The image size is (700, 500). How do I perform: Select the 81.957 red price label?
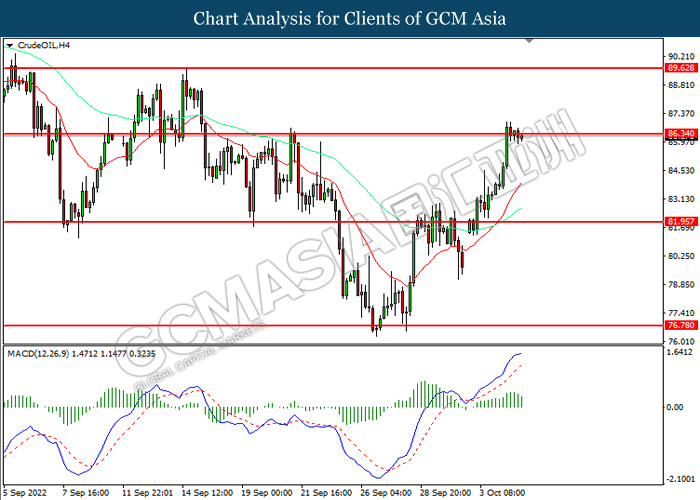coord(681,221)
